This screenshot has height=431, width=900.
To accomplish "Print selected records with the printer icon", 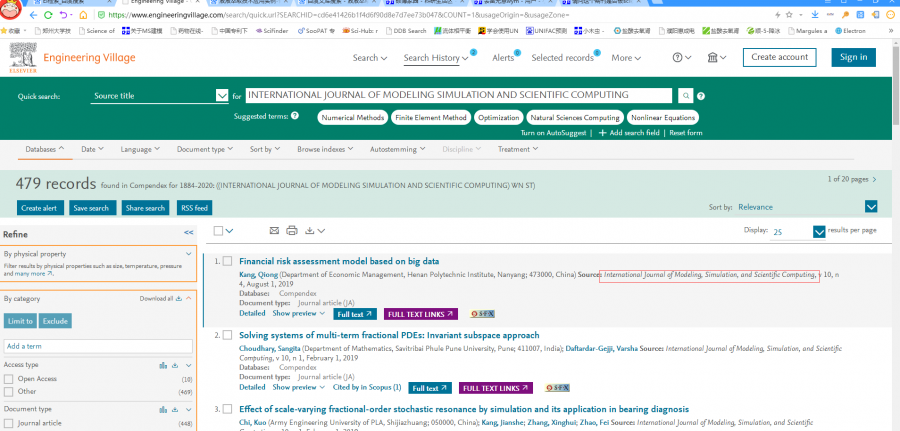I will [x=292, y=231].
